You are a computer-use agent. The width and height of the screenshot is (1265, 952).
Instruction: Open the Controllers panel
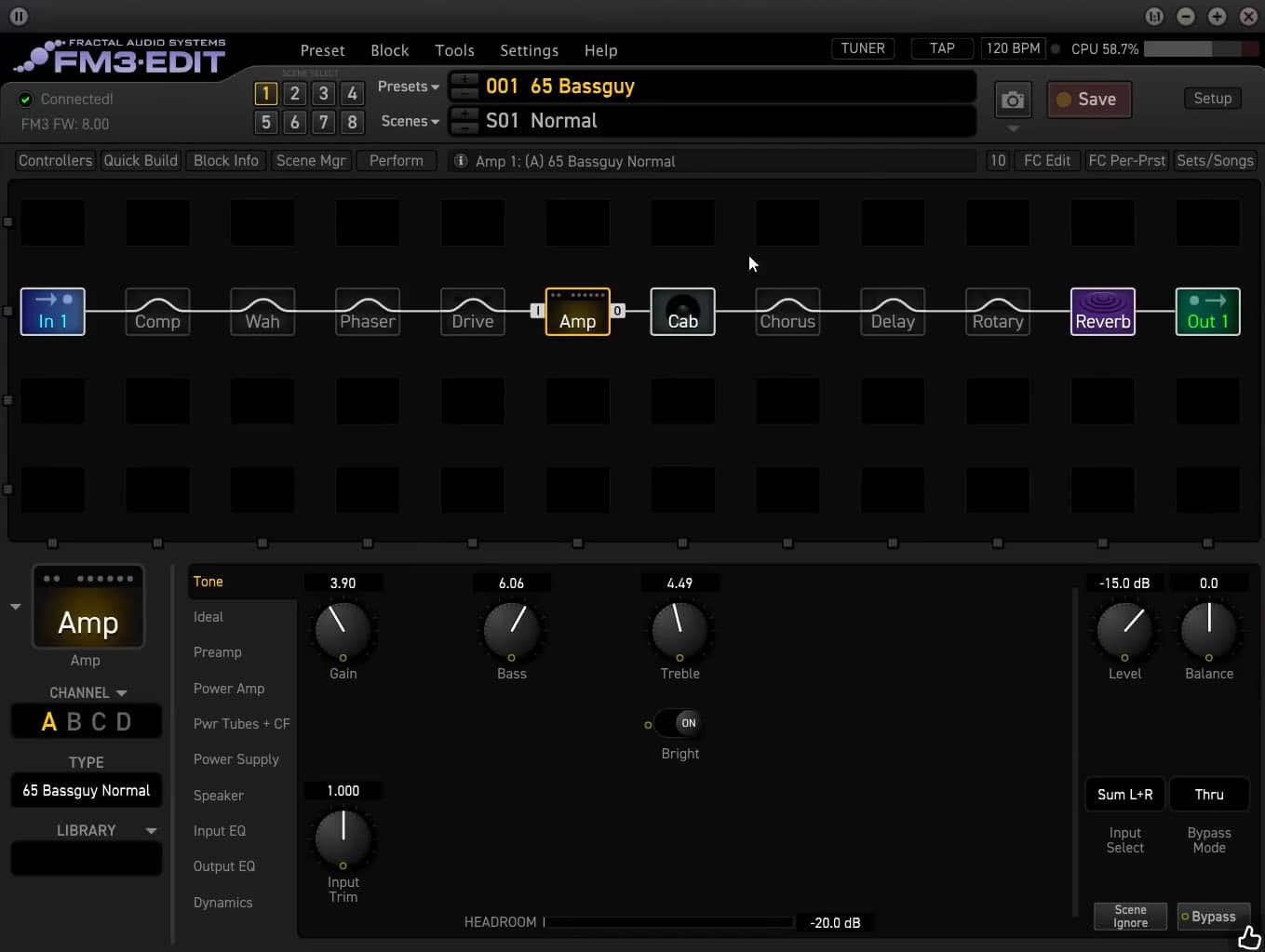pyautogui.click(x=55, y=161)
